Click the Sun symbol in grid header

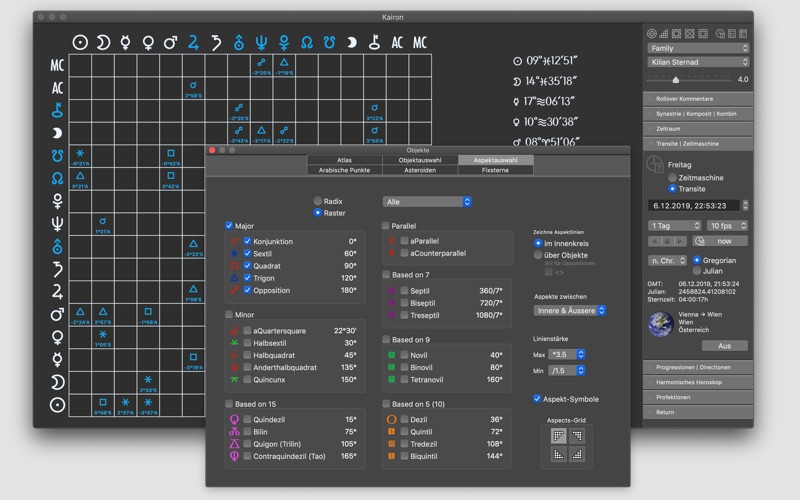coord(80,42)
